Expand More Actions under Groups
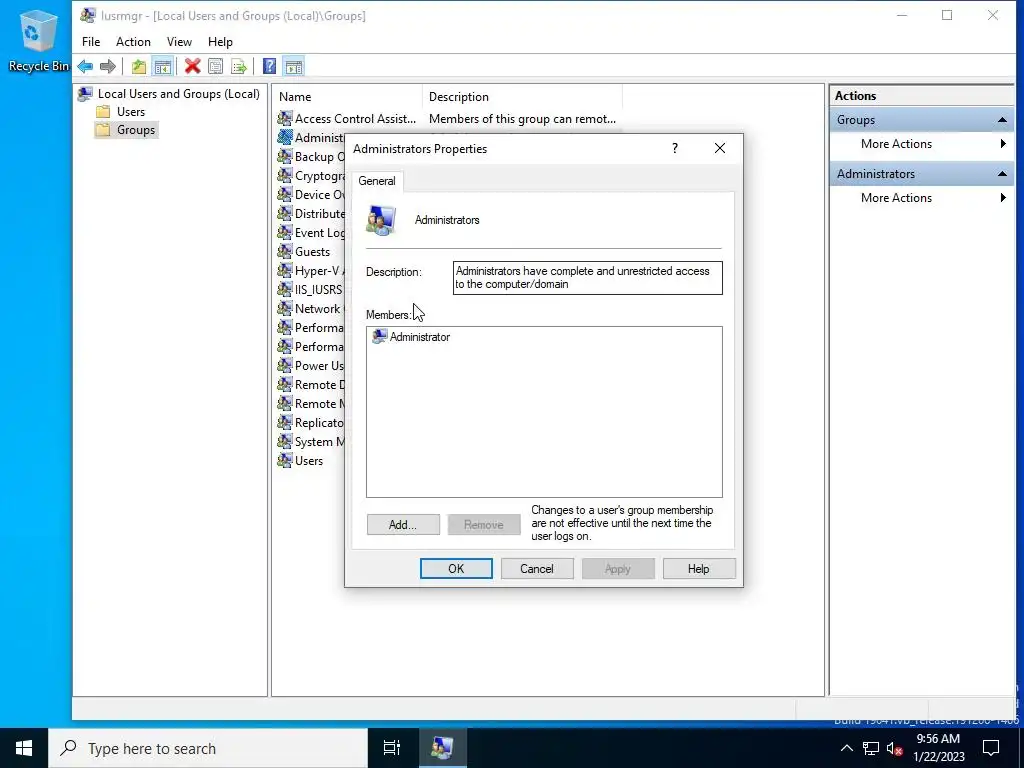The width and height of the screenshot is (1024, 768). pos(921,144)
